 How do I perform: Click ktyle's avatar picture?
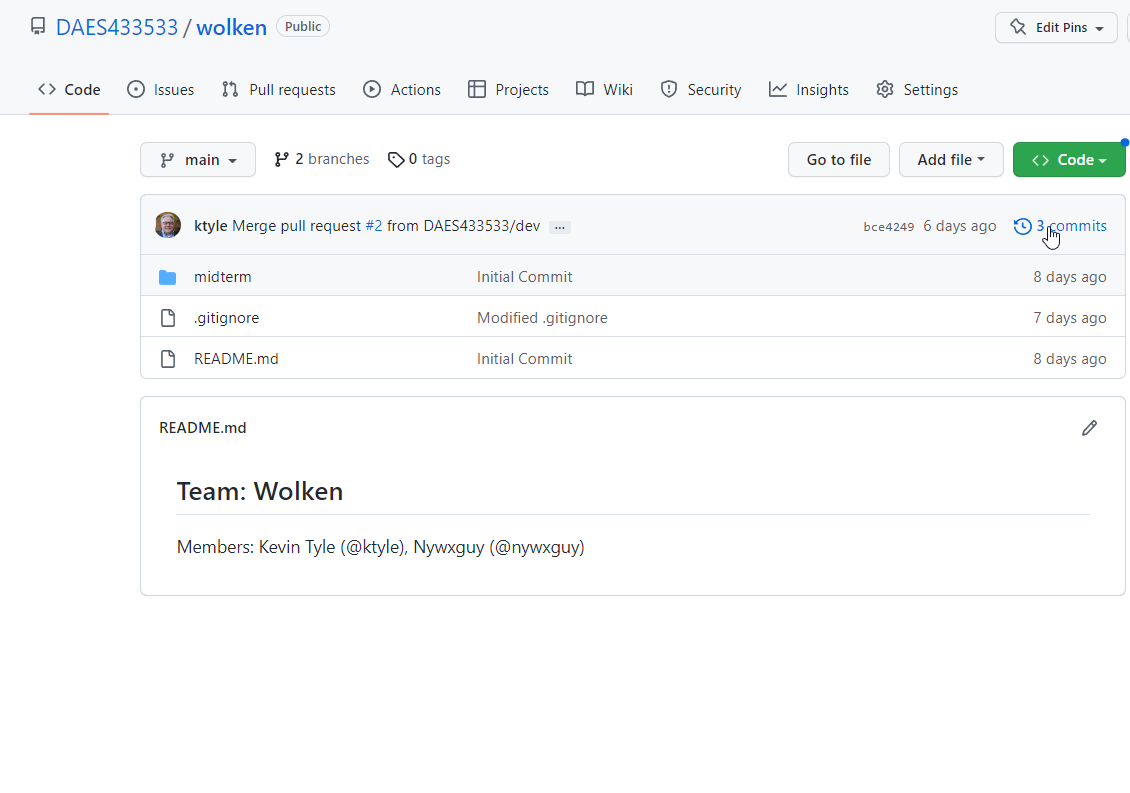point(168,226)
